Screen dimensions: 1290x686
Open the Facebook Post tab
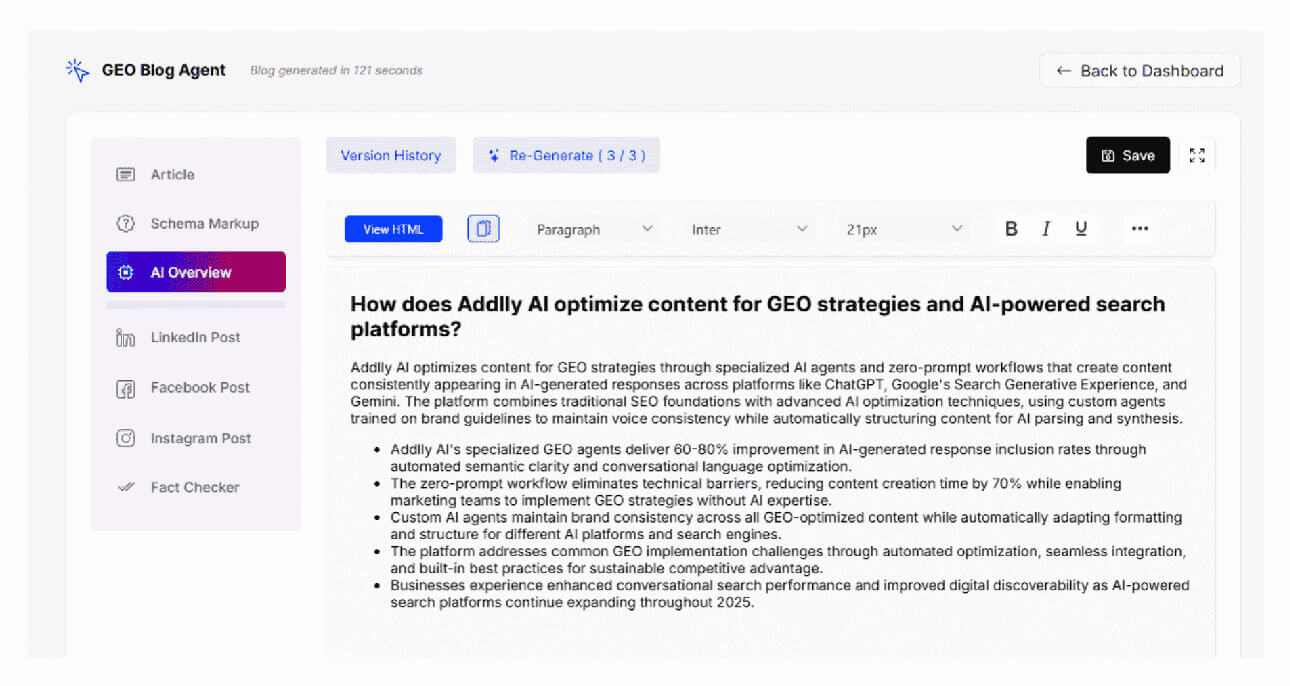pos(196,388)
